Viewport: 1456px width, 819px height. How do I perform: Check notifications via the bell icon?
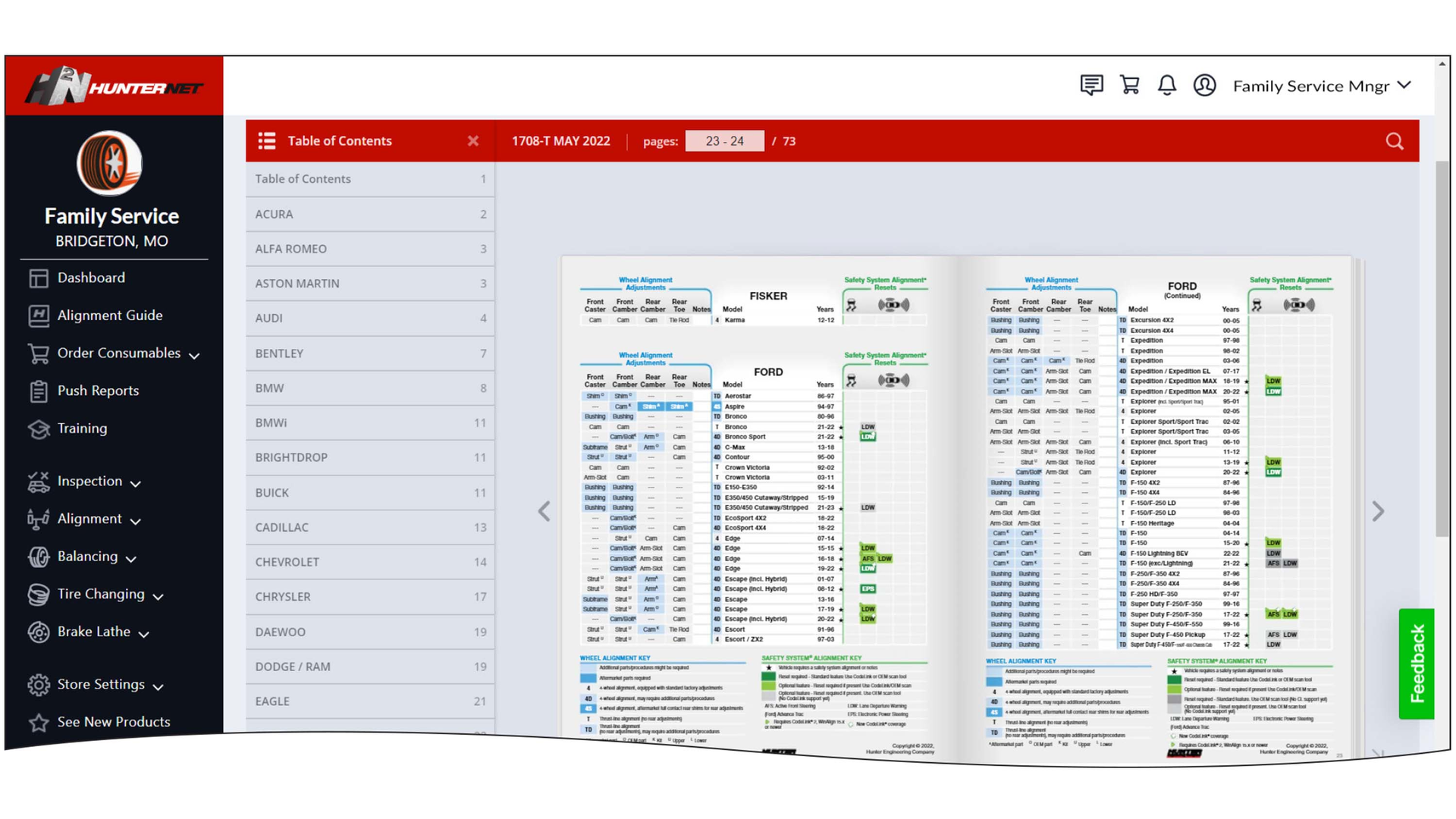pos(1167,85)
